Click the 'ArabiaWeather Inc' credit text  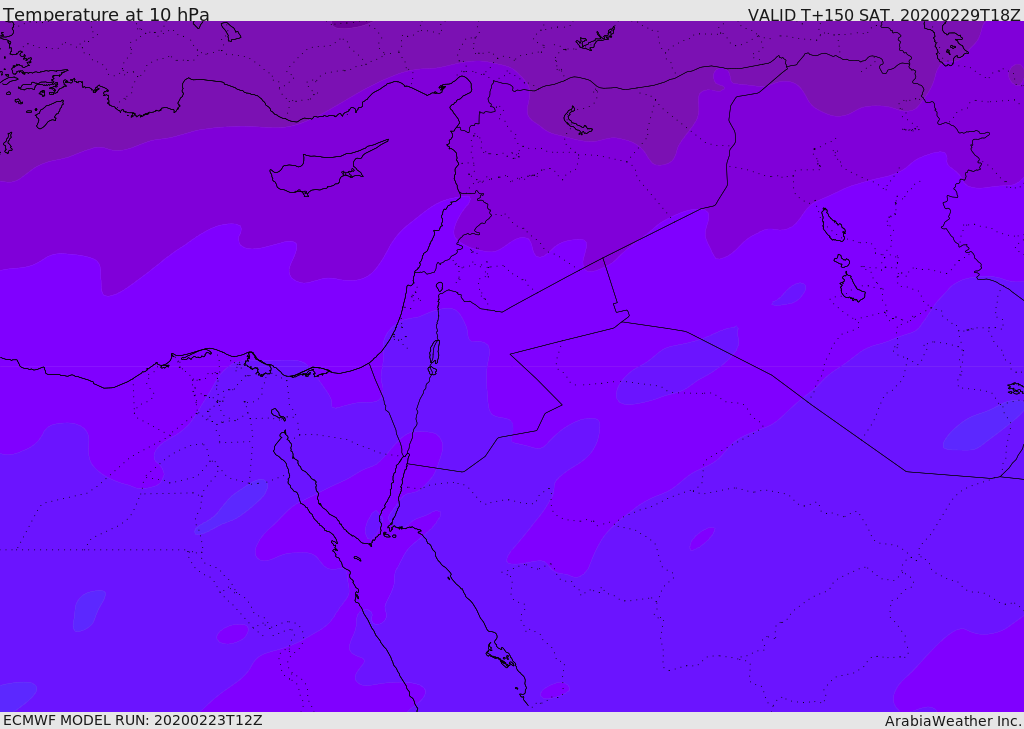pyautogui.click(x=953, y=721)
